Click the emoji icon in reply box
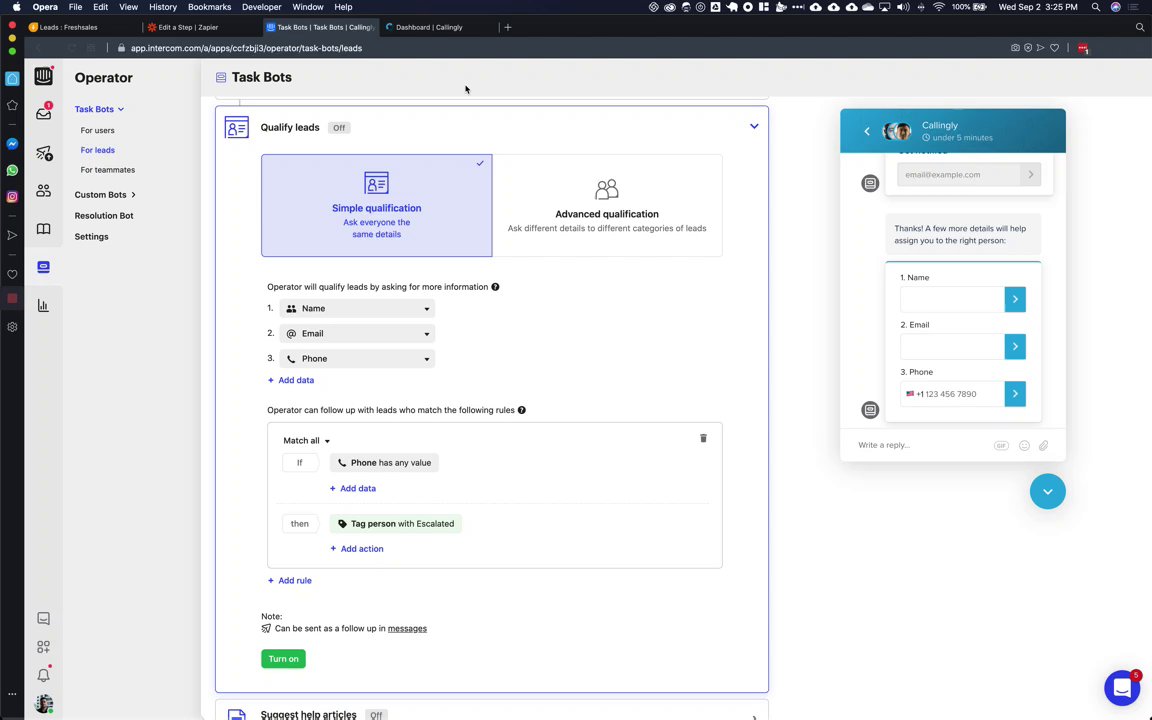 click(1024, 445)
